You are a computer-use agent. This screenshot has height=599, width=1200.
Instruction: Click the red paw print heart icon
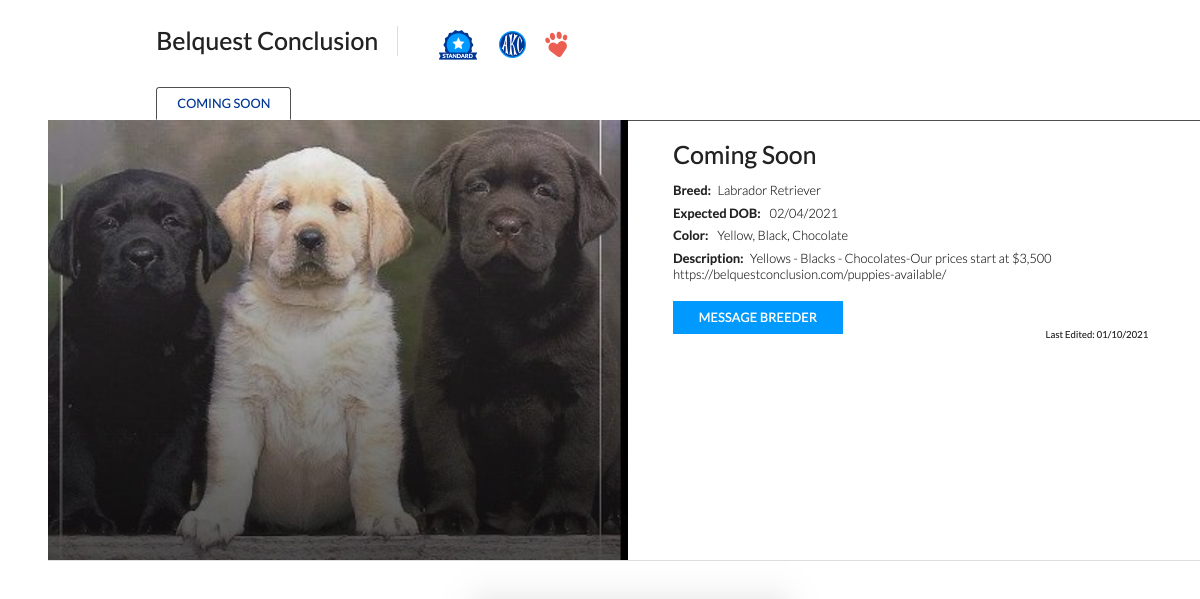pyautogui.click(x=557, y=45)
